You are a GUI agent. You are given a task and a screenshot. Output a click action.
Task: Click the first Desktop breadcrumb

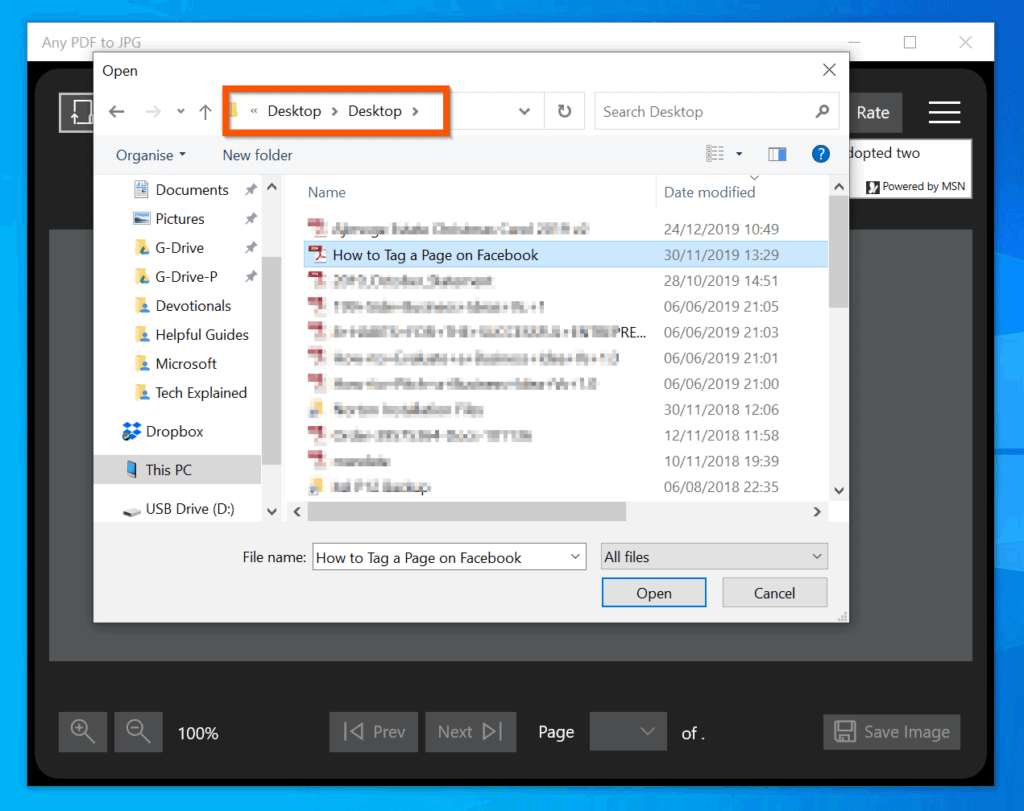click(x=294, y=111)
